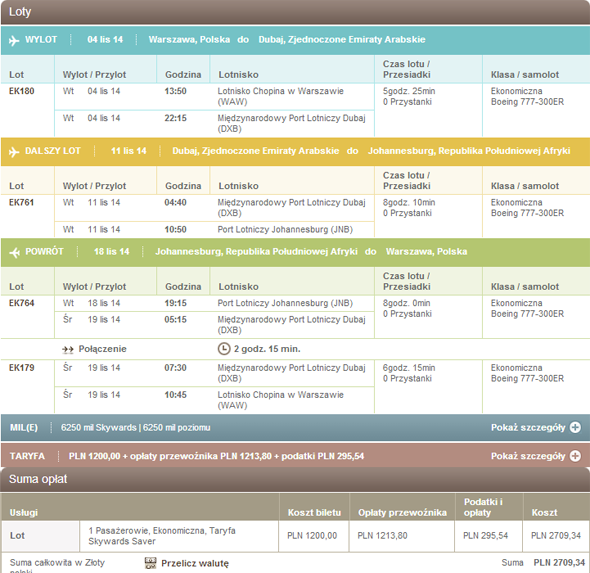
Task: Click the total PLN 2709,34 in the Suma row
Action: coord(559,562)
